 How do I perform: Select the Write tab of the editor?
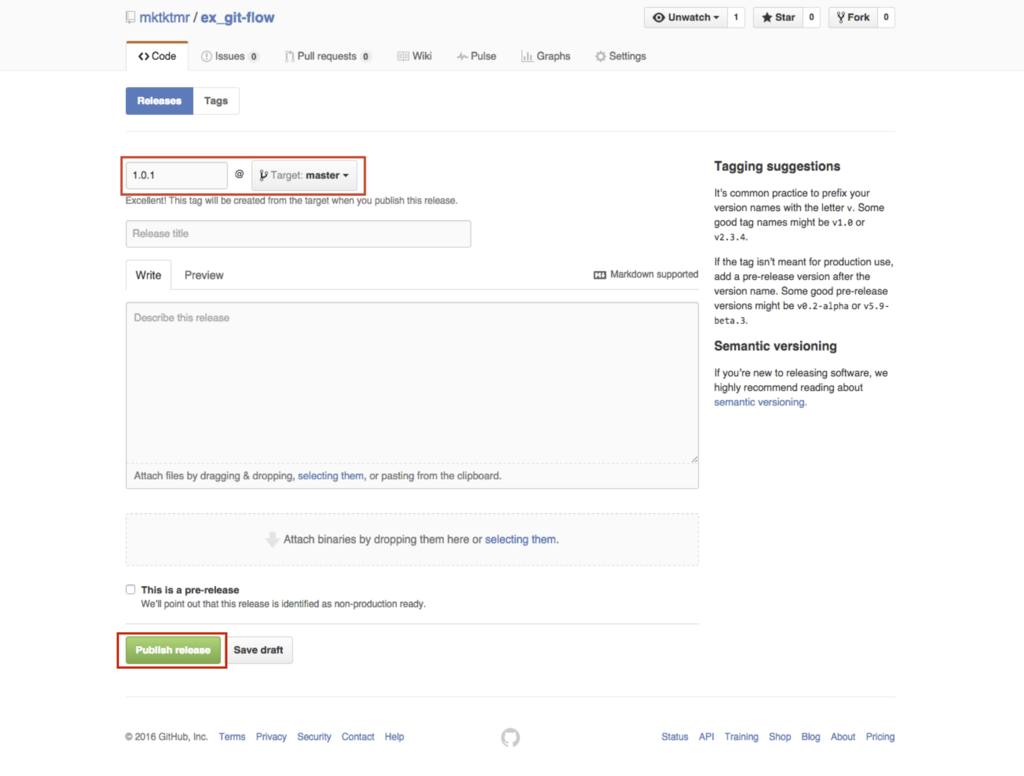point(148,275)
